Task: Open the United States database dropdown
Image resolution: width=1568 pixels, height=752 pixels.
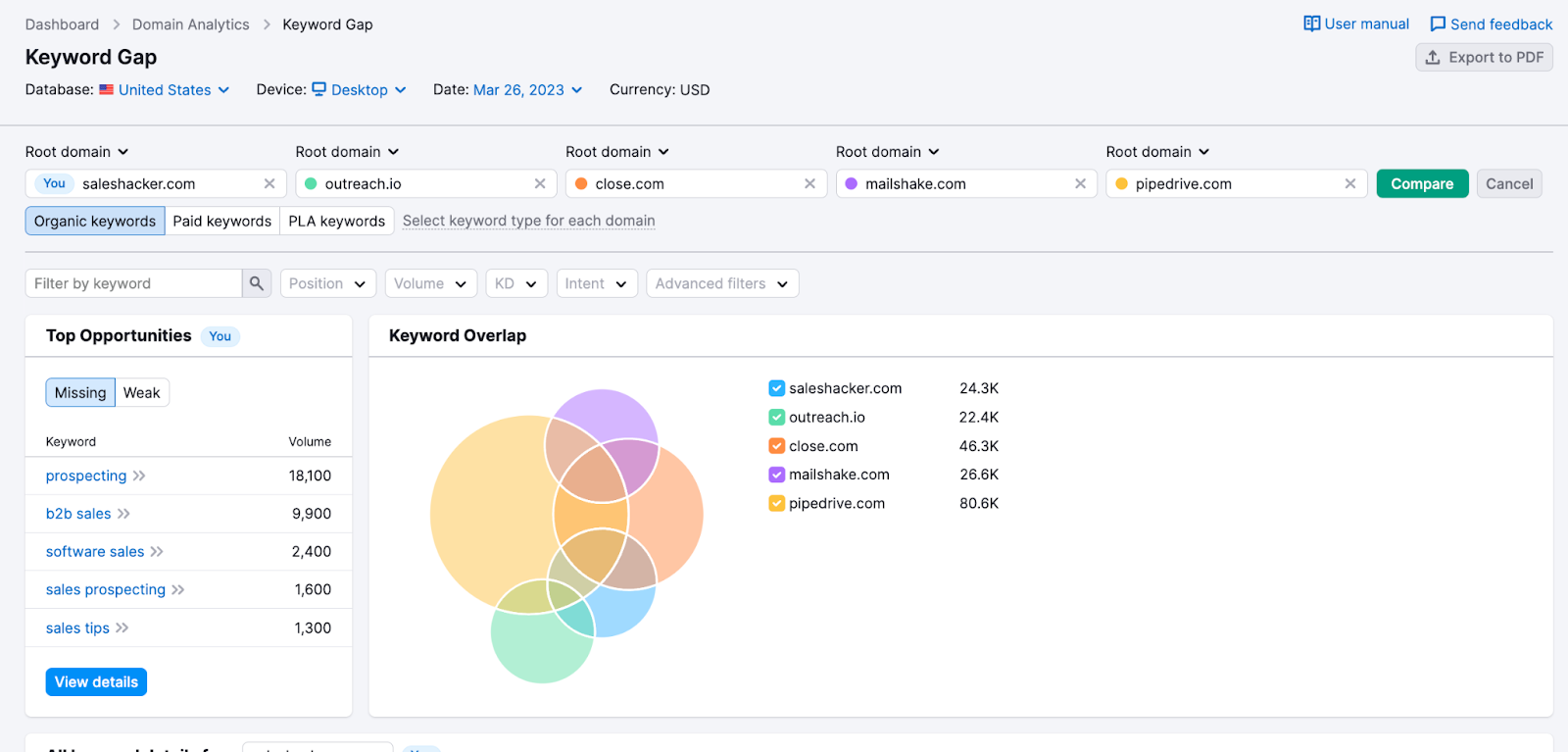Action: point(165,89)
